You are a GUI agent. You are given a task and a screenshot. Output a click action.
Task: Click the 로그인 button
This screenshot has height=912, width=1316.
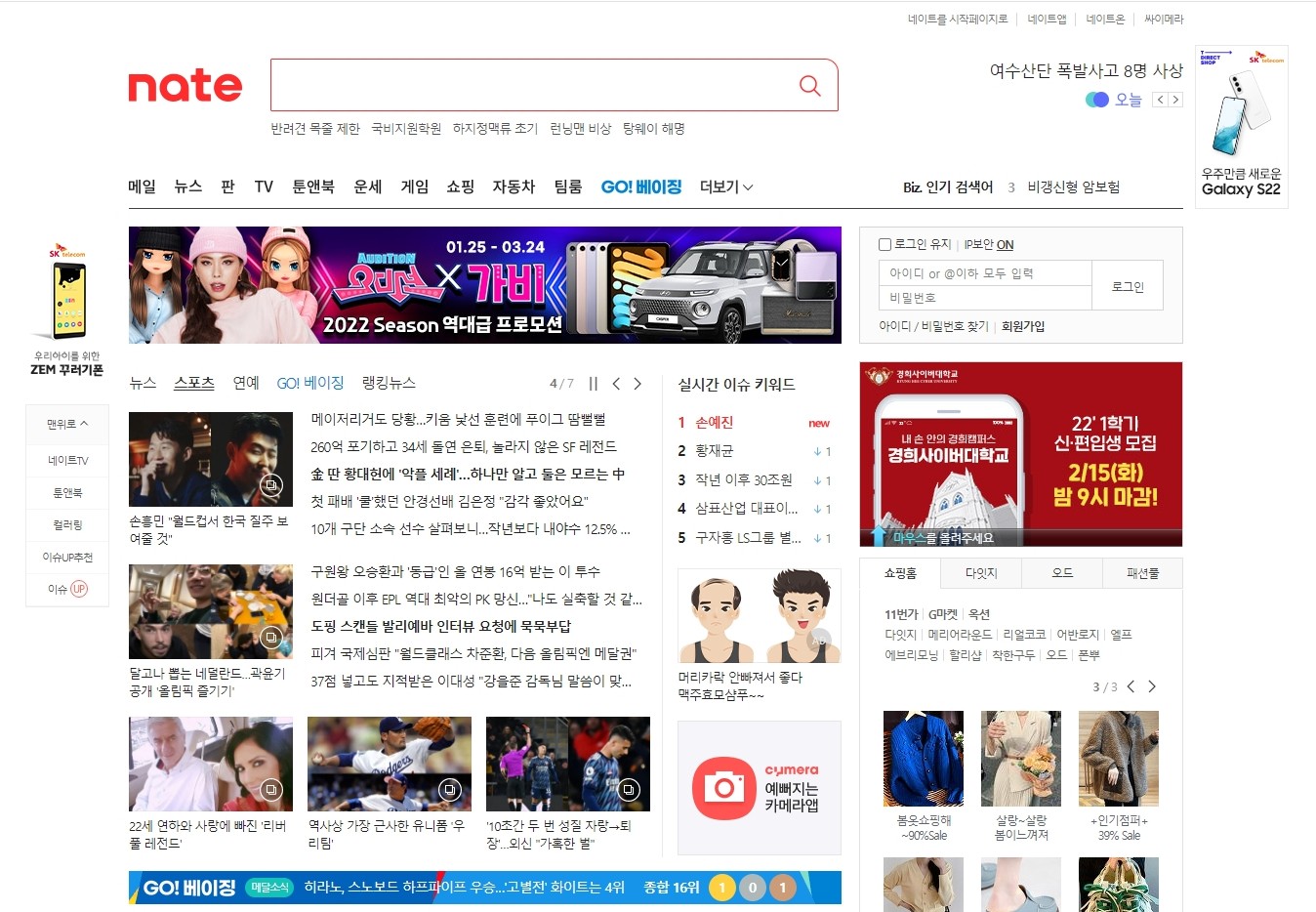pos(1127,286)
